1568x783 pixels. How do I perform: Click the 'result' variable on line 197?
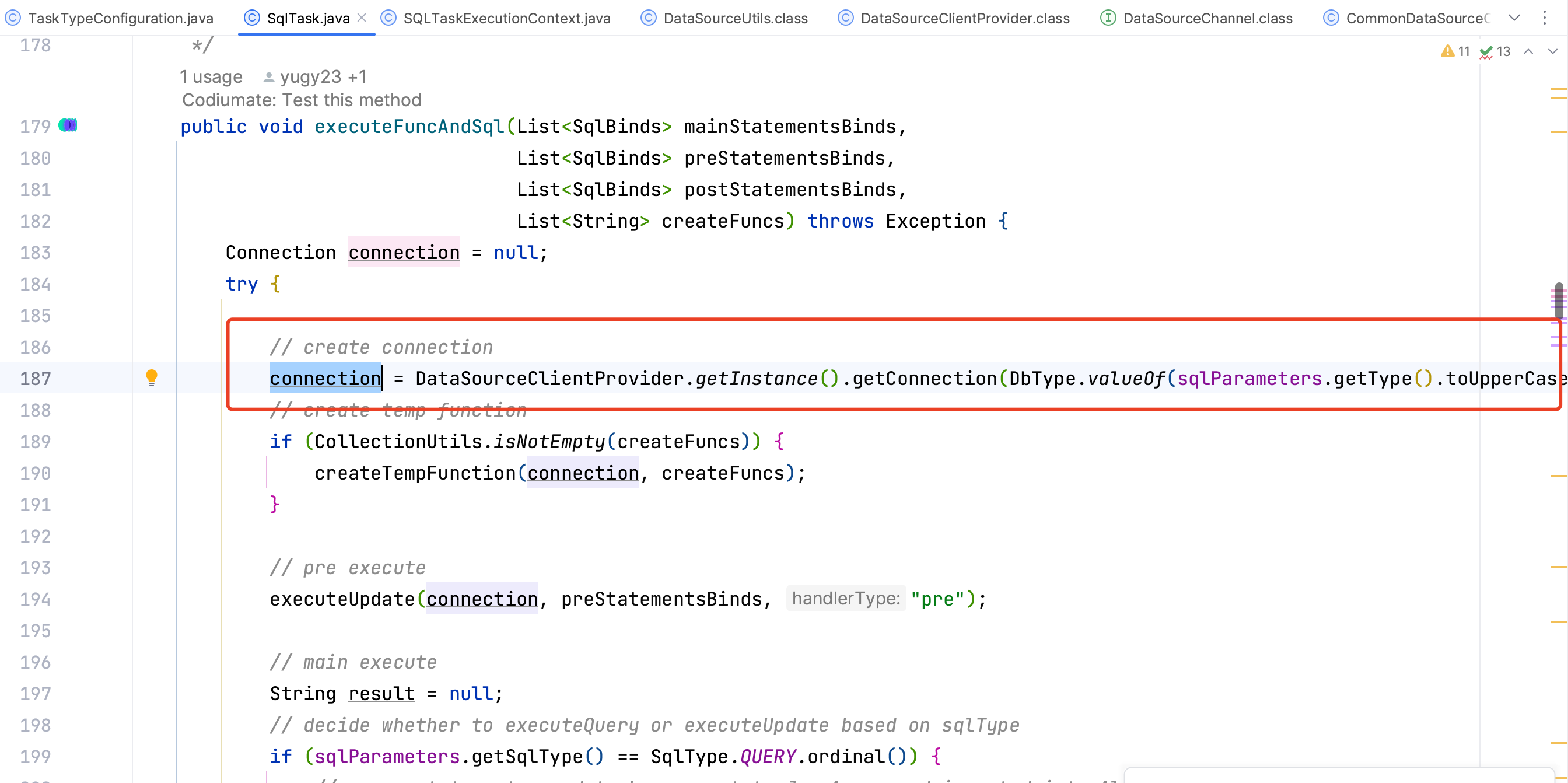(x=381, y=694)
